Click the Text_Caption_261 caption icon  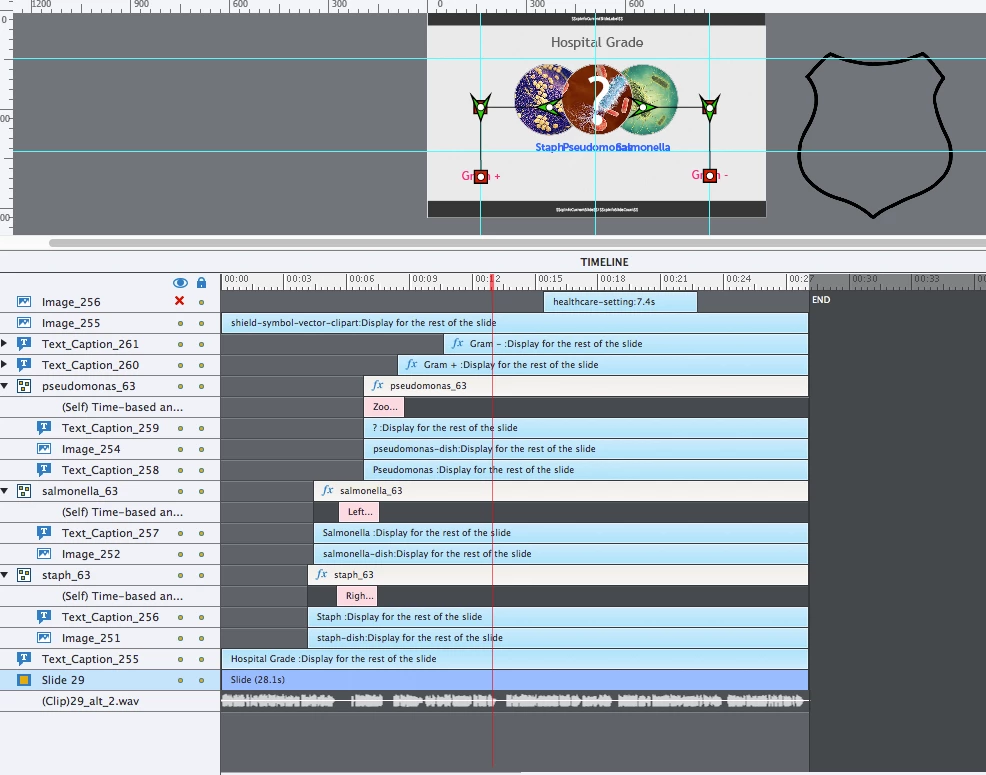click(24, 343)
